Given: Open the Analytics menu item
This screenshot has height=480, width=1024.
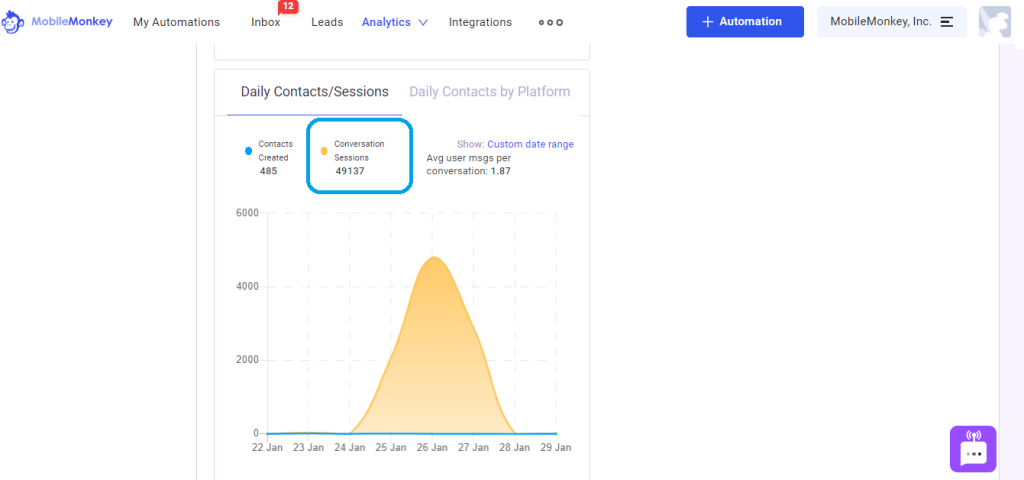Looking at the screenshot, I should [x=387, y=22].
